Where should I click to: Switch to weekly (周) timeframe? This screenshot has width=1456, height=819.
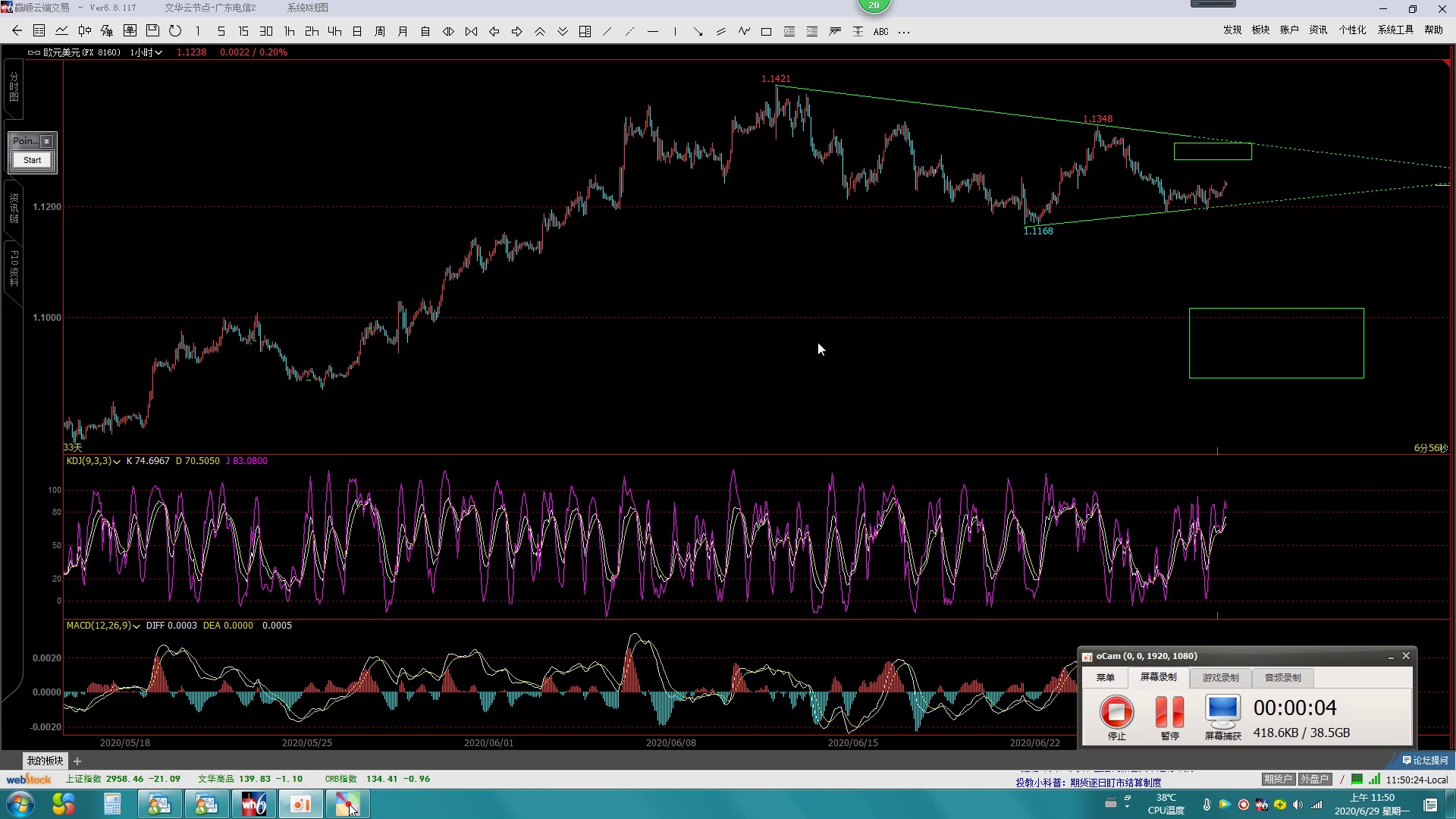coord(380,31)
